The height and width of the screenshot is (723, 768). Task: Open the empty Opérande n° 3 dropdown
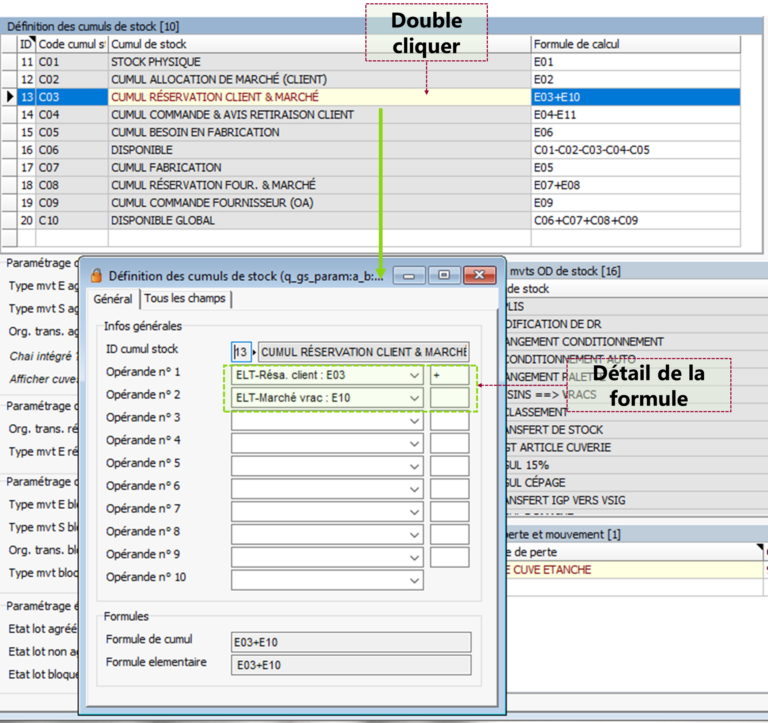[415, 421]
